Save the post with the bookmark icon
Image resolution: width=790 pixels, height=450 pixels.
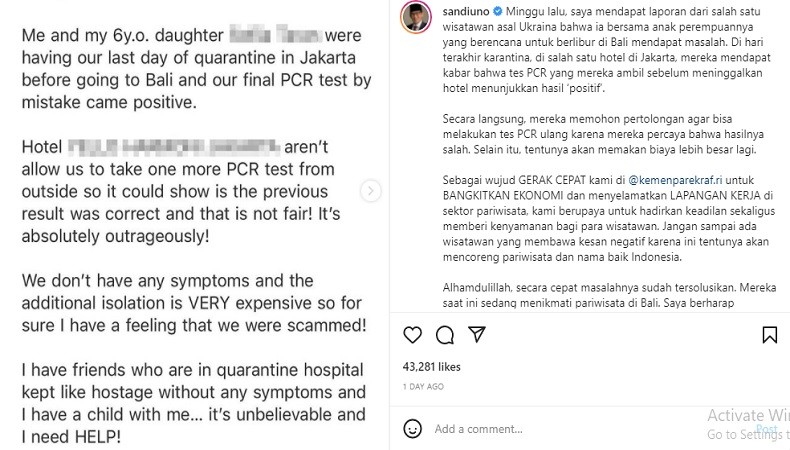tap(769, 335)
